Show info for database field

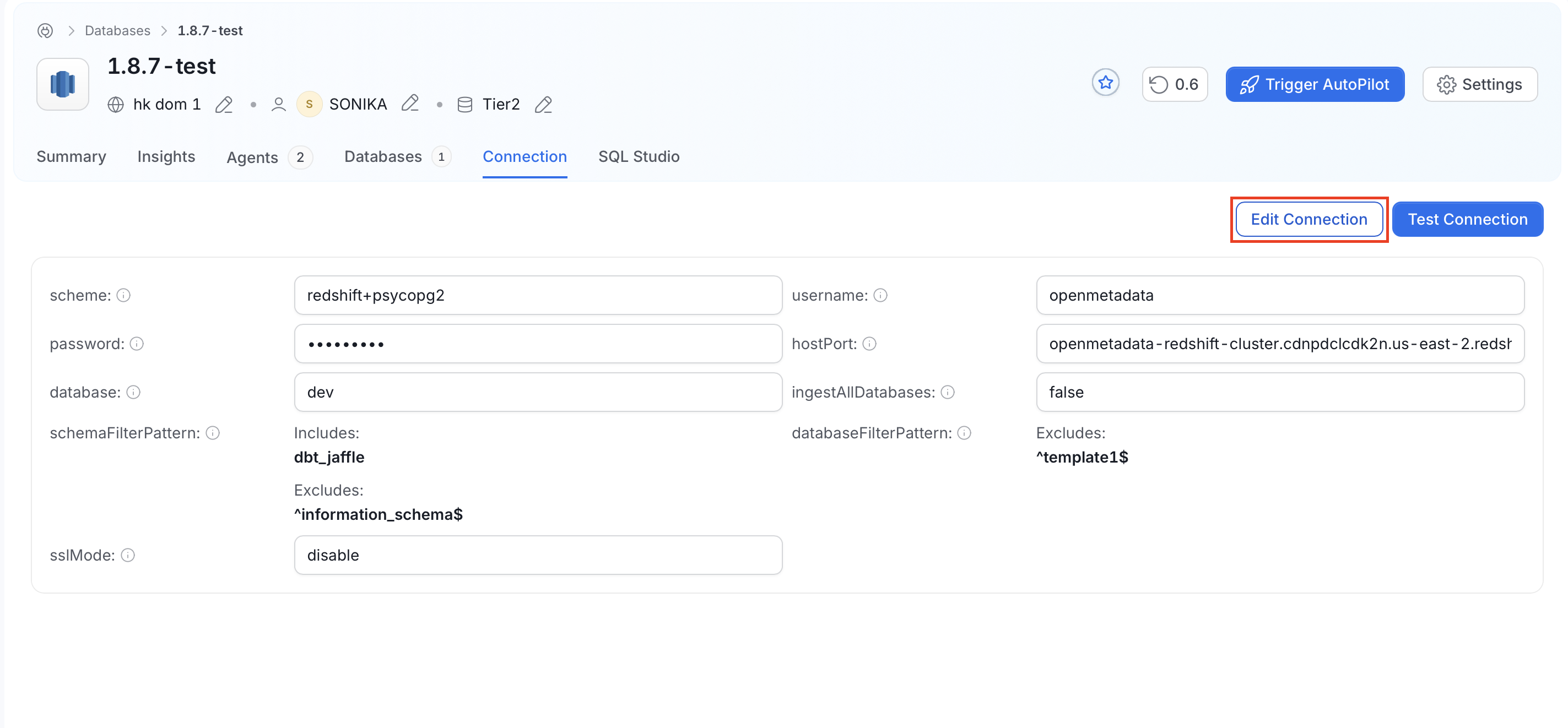point(133,392)
